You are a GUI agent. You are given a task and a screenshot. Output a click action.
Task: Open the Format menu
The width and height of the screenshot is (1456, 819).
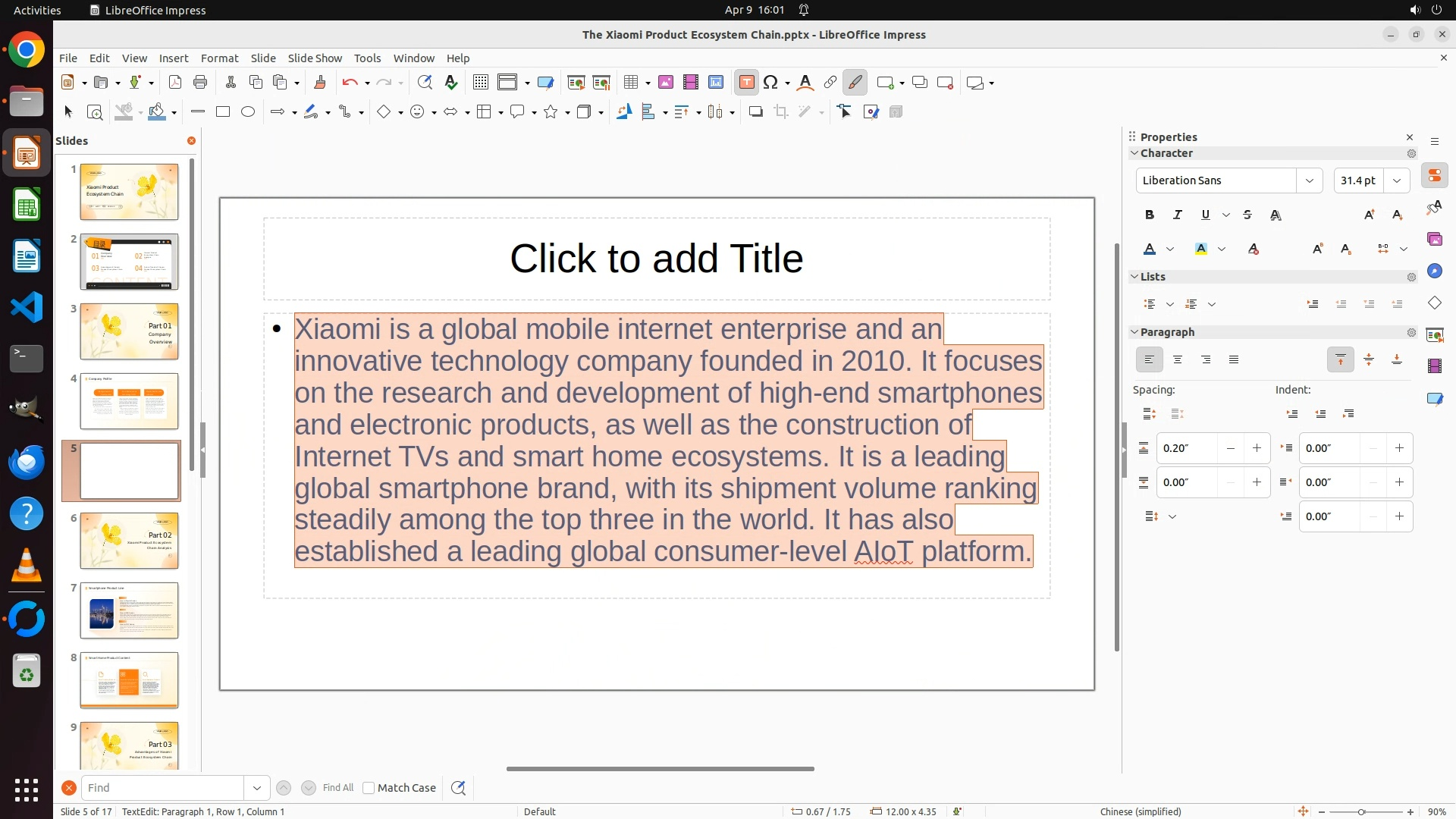tap(219, 58)
